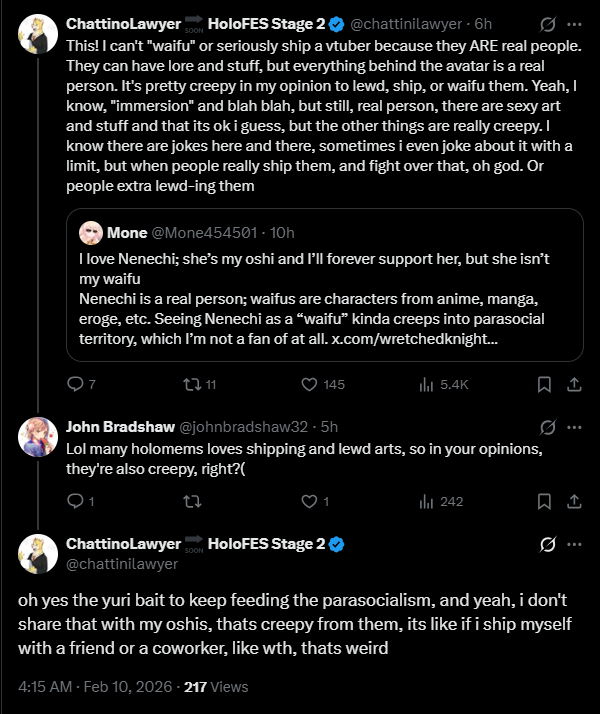Share ChattinoLawyer's top tweet
This screenshot has width=600, height=714.
pyautogui.click(x=575, y=385)
